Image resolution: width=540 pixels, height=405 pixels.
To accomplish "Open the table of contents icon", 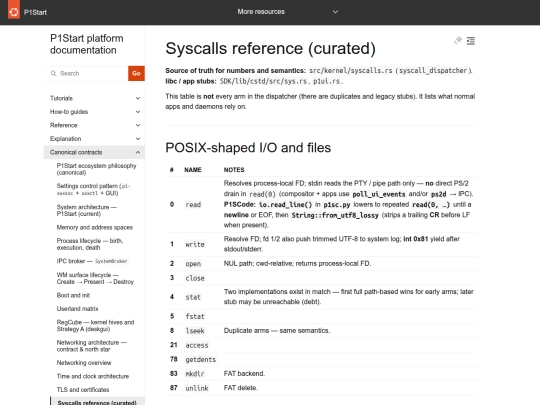I will pos(471,41).
